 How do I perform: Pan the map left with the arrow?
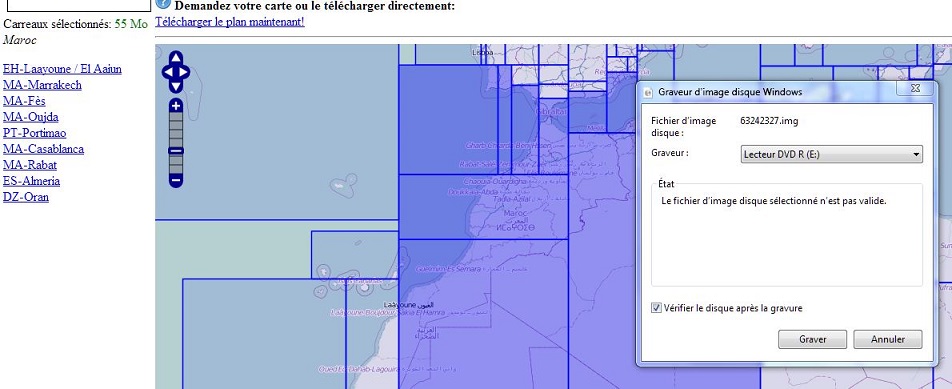[x=168, y=73]
